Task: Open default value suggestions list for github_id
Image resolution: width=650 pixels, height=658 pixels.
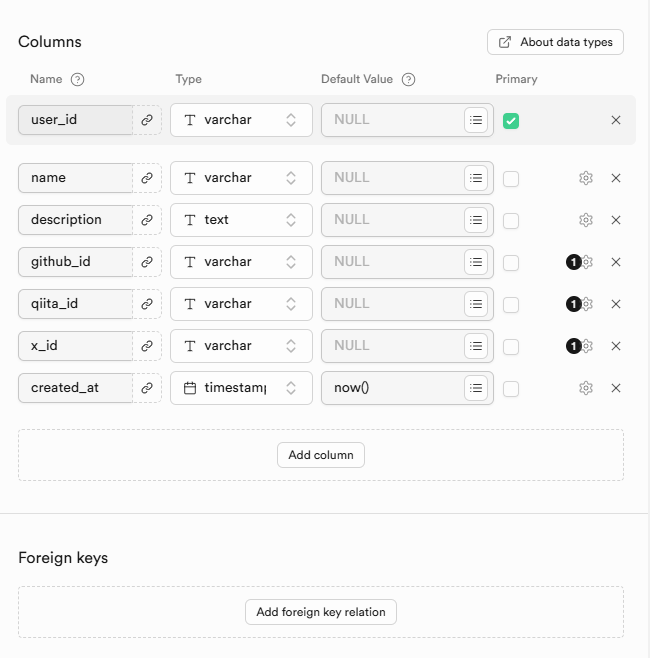Action: pos(477,262)
